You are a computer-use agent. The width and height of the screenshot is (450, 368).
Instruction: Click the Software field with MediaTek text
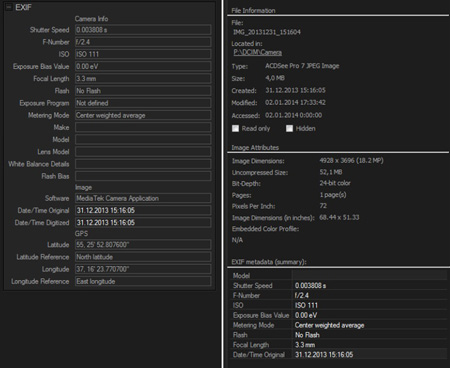point(143,198)
